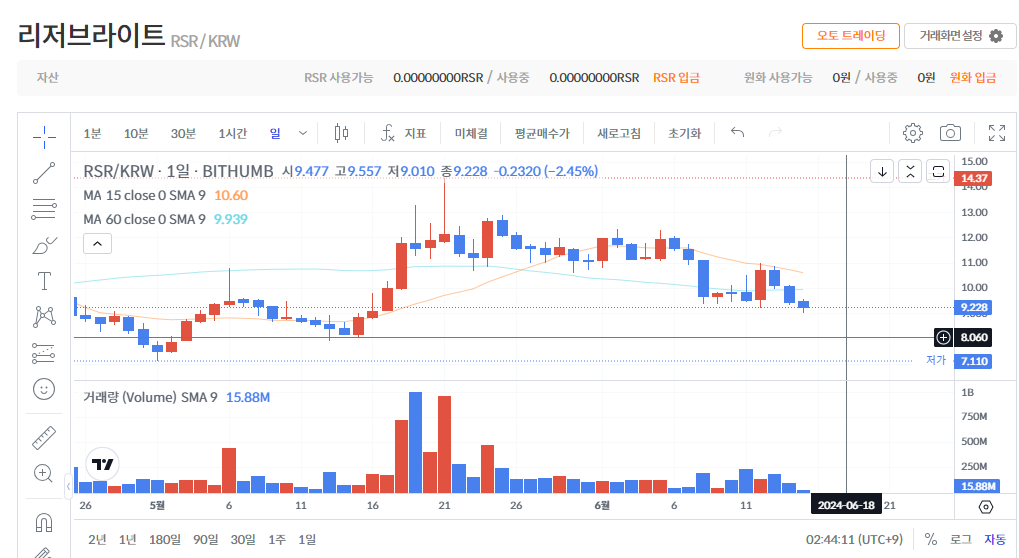Click the gear icon in 거래화면설정 button
The height and width of the screenshot is (558, 1019).
996,36
